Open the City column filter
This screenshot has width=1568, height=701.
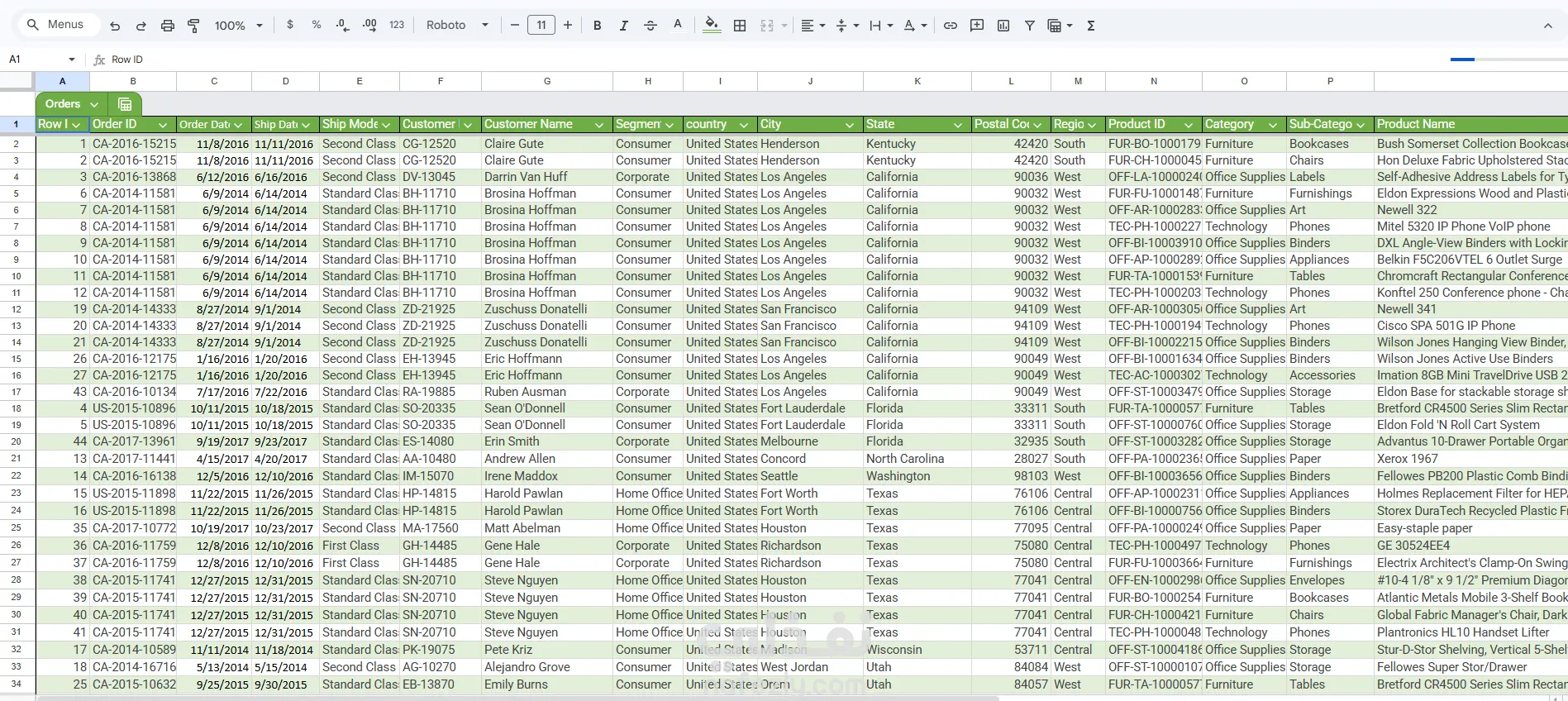(850, 125)
